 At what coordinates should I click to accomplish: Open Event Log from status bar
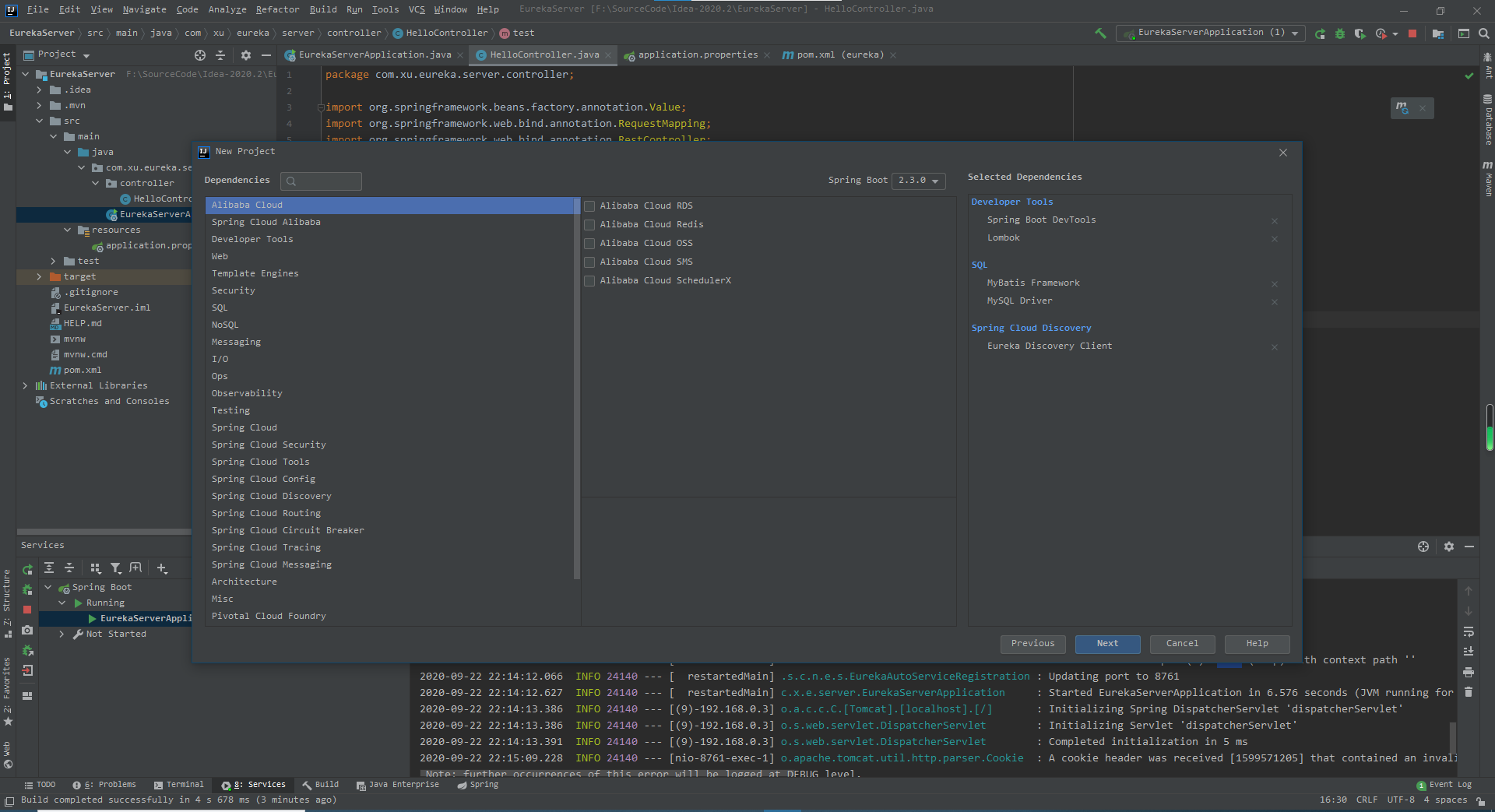point(1444,785)
